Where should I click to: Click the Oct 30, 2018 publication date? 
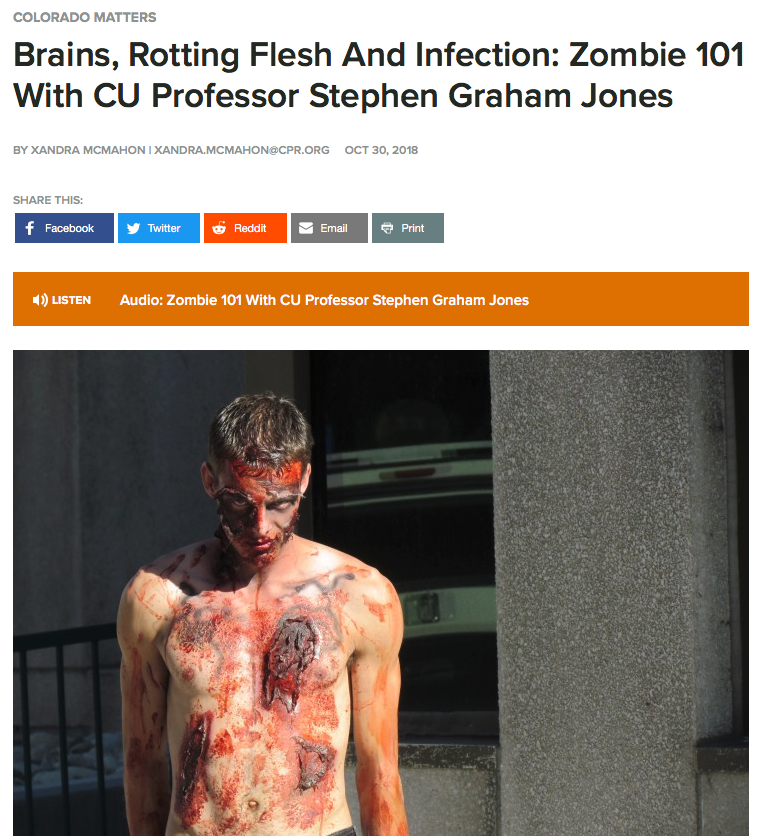[381, 150]
